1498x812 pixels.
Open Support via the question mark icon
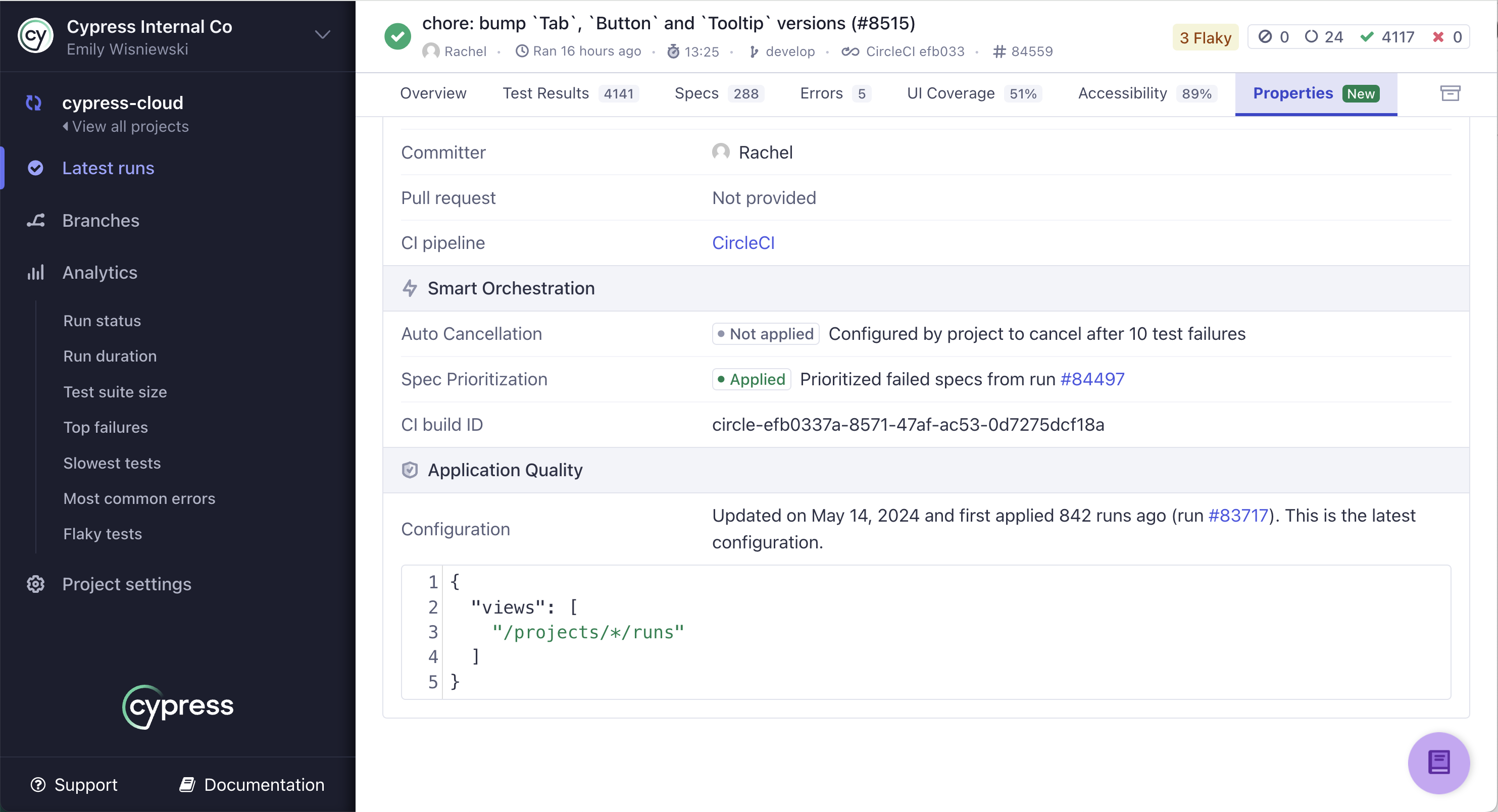tap(38, 784)
